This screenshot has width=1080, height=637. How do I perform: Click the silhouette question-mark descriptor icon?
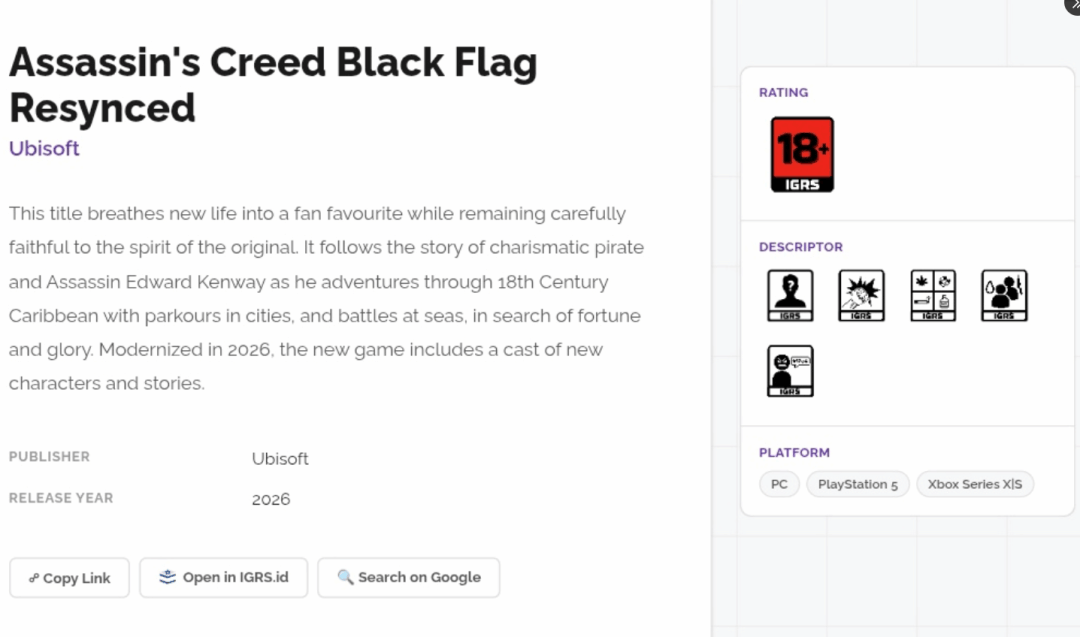tap(790, 295)
